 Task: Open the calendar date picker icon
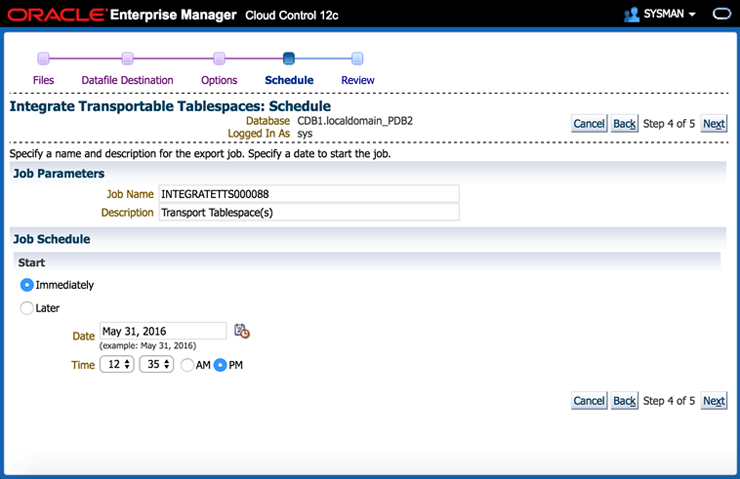click(242, 331)
